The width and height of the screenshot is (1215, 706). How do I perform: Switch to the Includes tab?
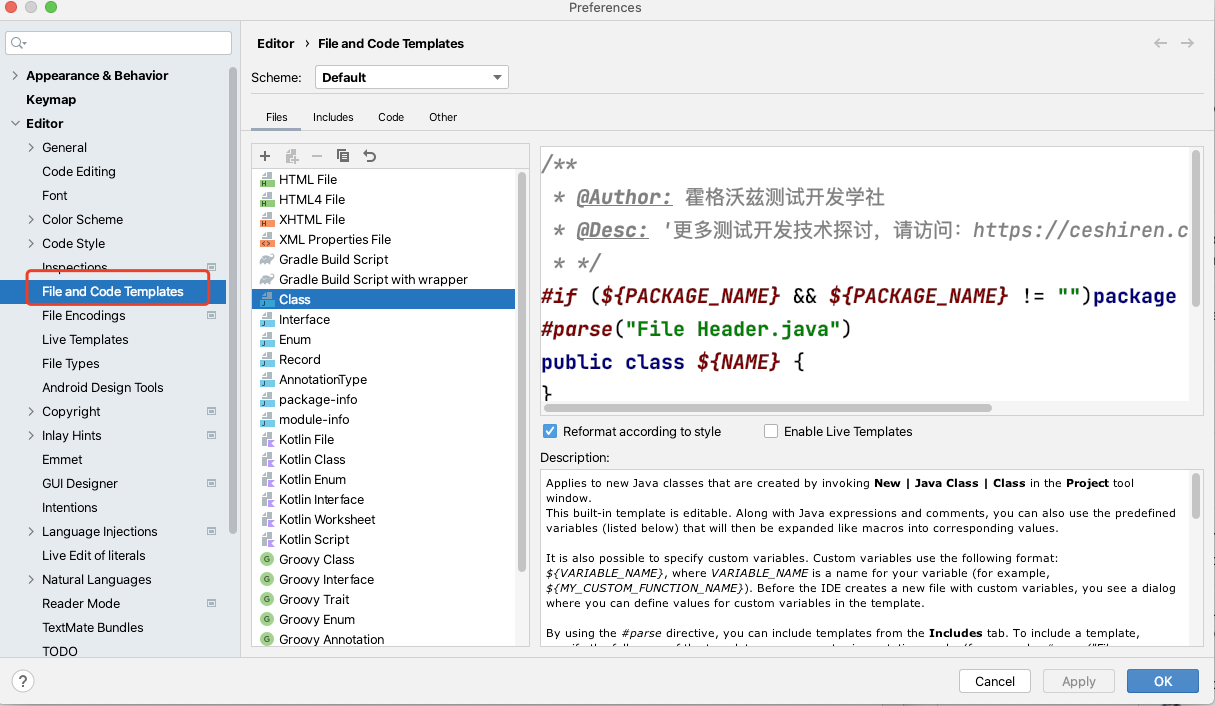(x=333, y=117)
